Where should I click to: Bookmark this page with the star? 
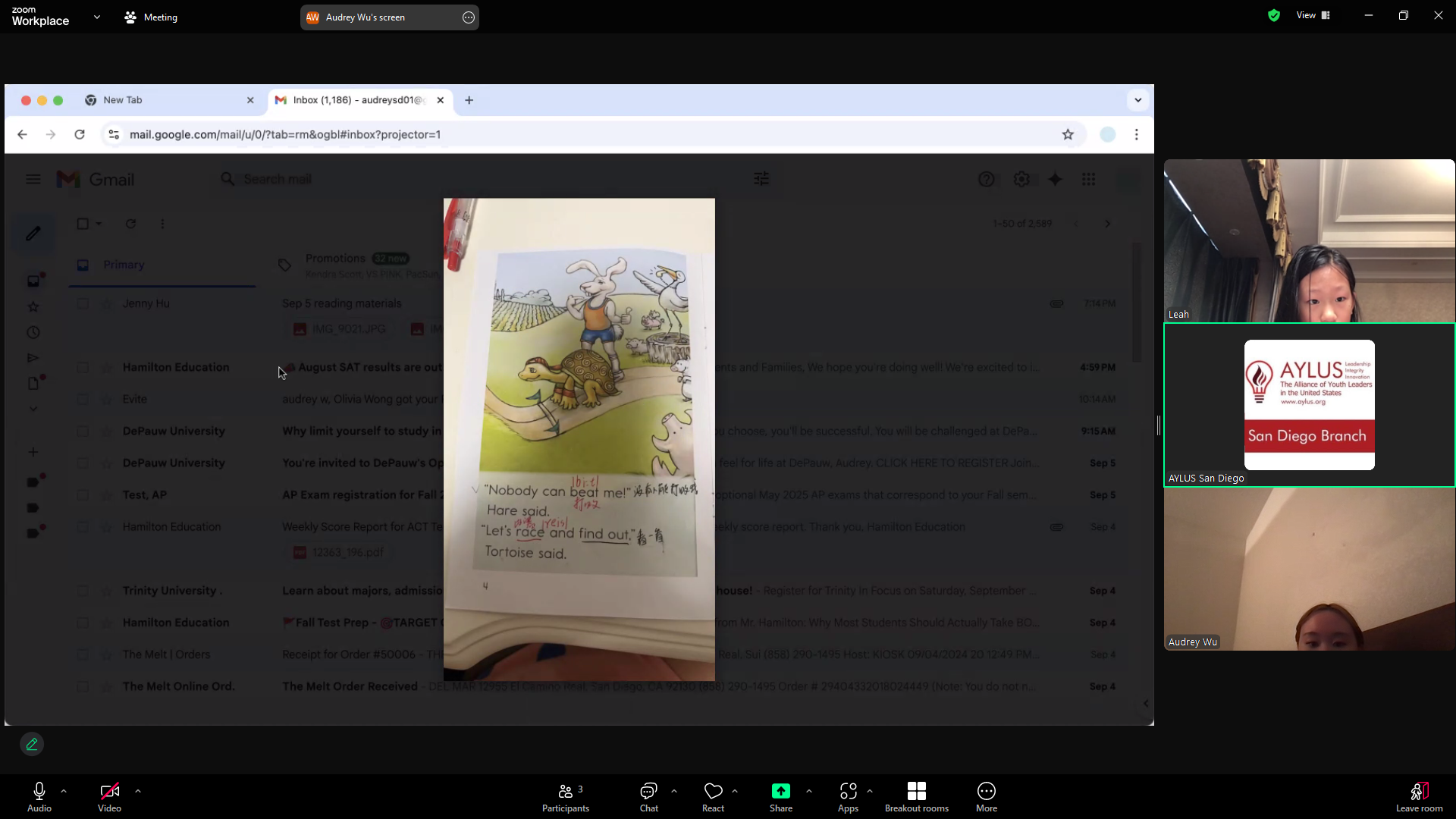[x=1068, y=134]
